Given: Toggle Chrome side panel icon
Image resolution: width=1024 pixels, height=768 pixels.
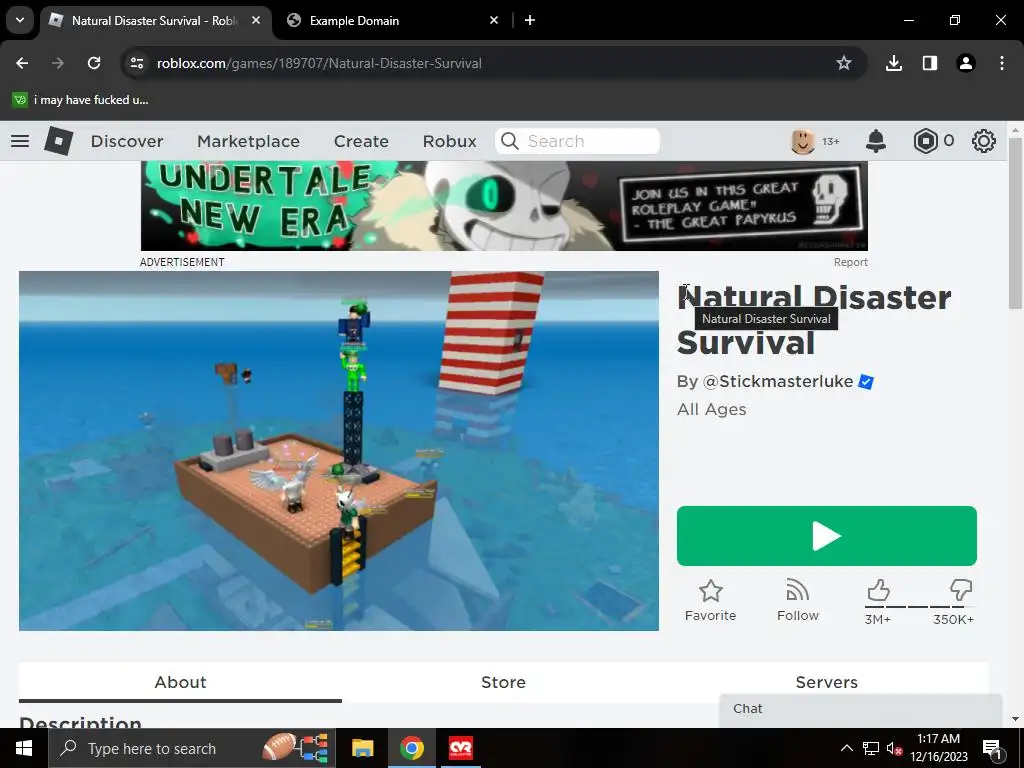Looking at the screenshot, I should 930,63.
